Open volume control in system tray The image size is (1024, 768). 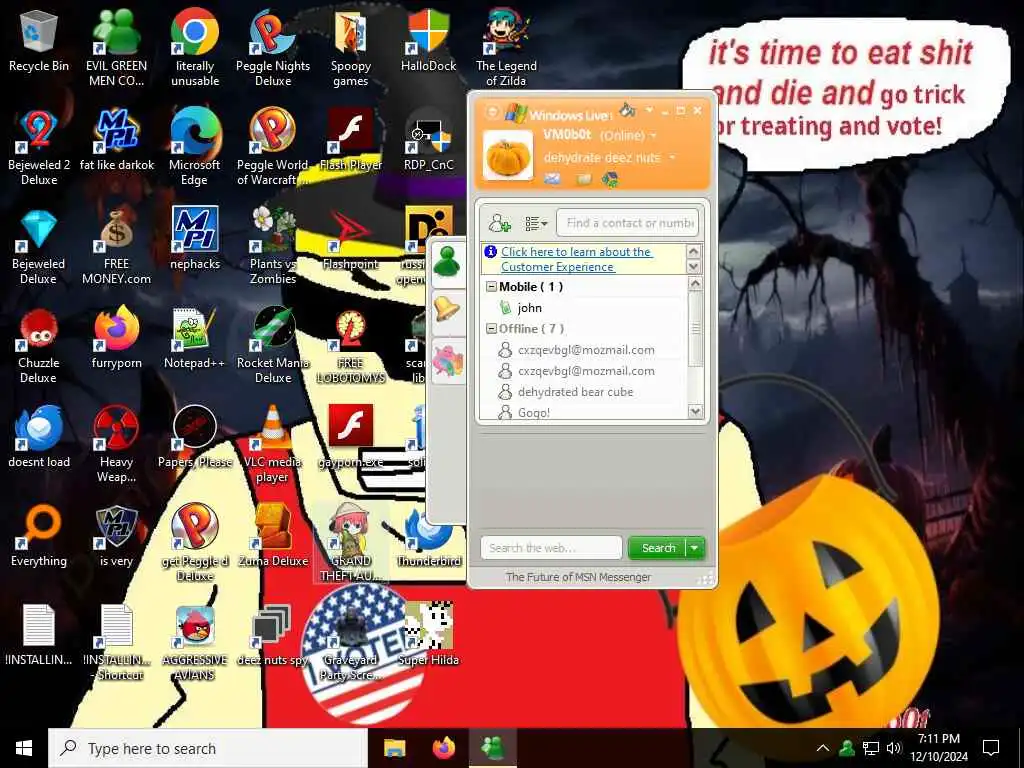(x=894, y=748)
